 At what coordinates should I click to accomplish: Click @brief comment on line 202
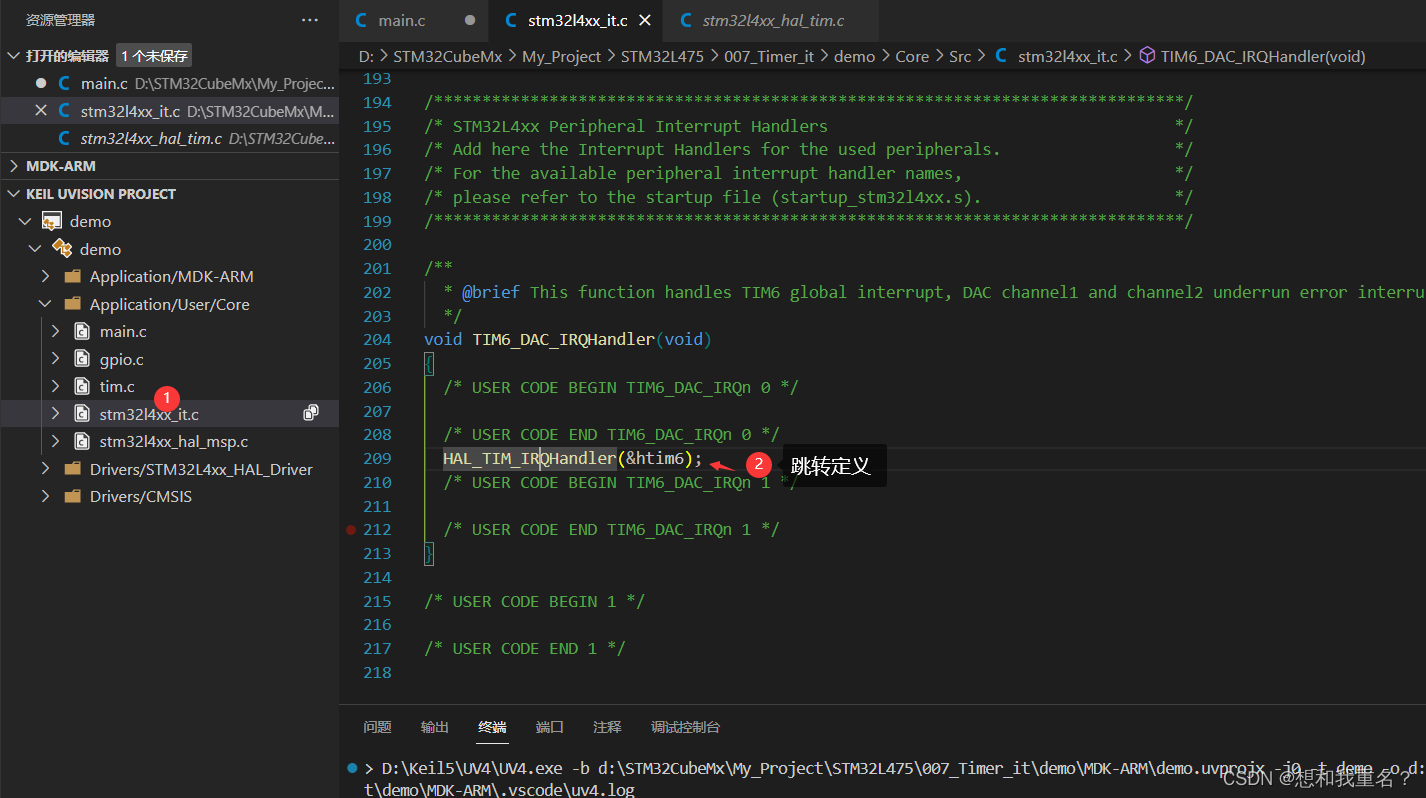tap(490, 293)
